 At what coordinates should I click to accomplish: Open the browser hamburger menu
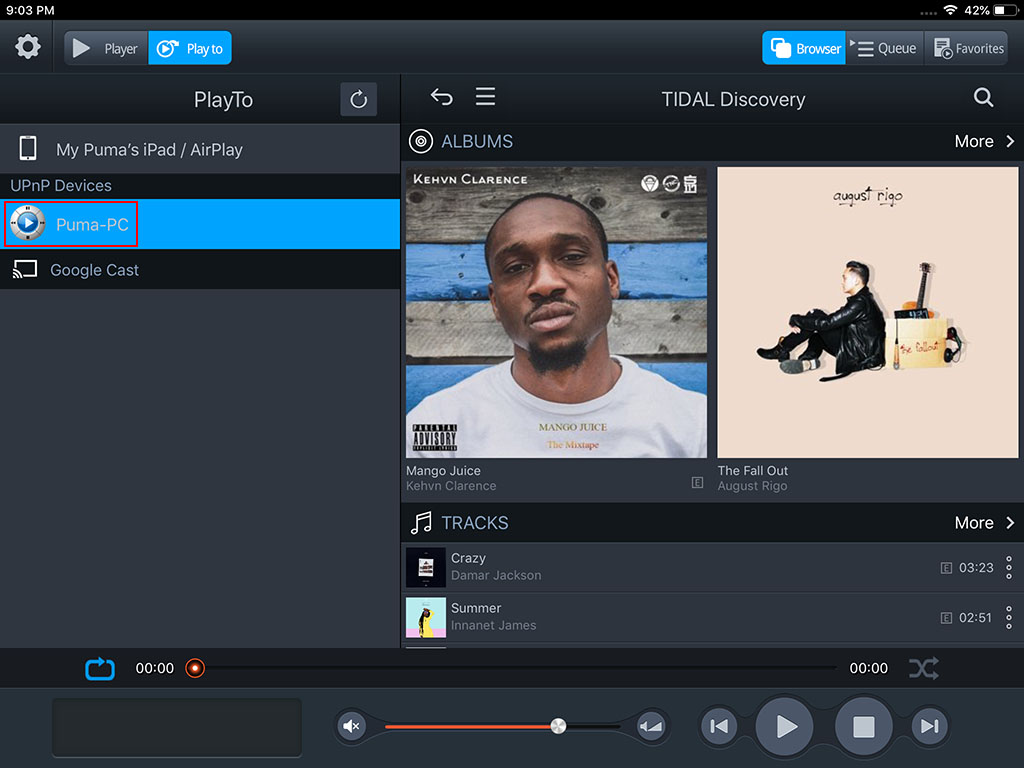(485, 97)
